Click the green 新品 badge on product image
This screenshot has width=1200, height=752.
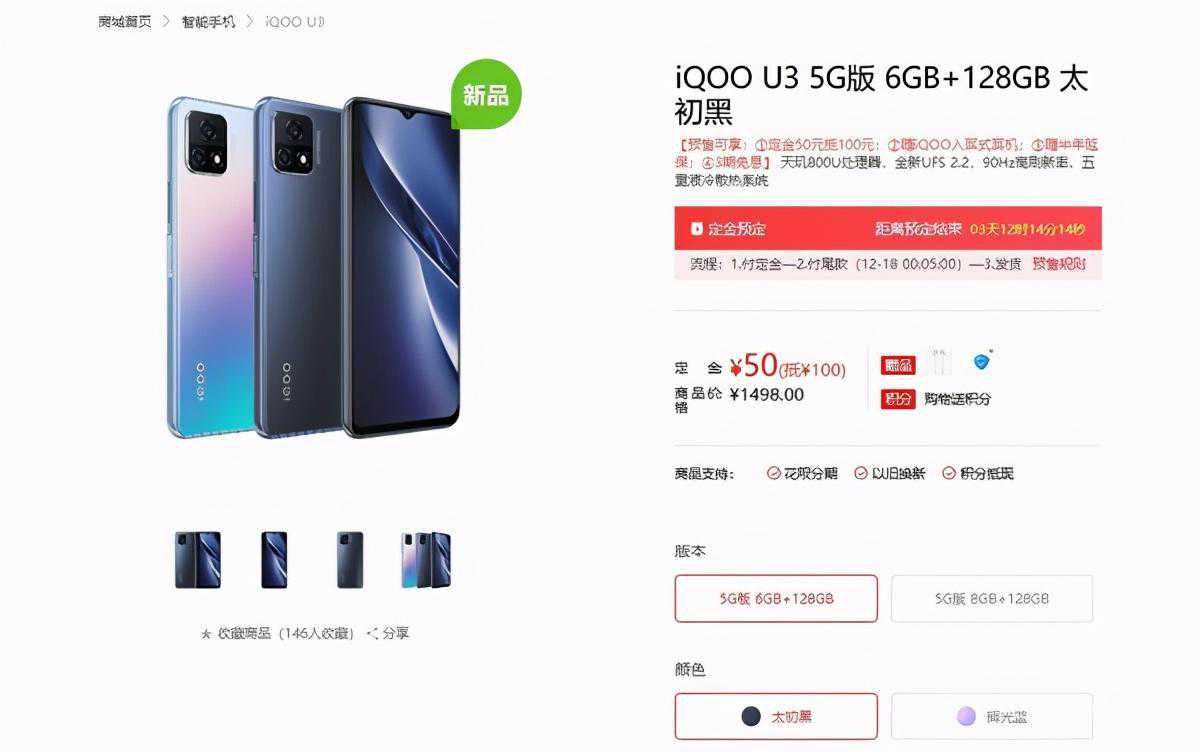pyautogui.click(x=487, y=94)
